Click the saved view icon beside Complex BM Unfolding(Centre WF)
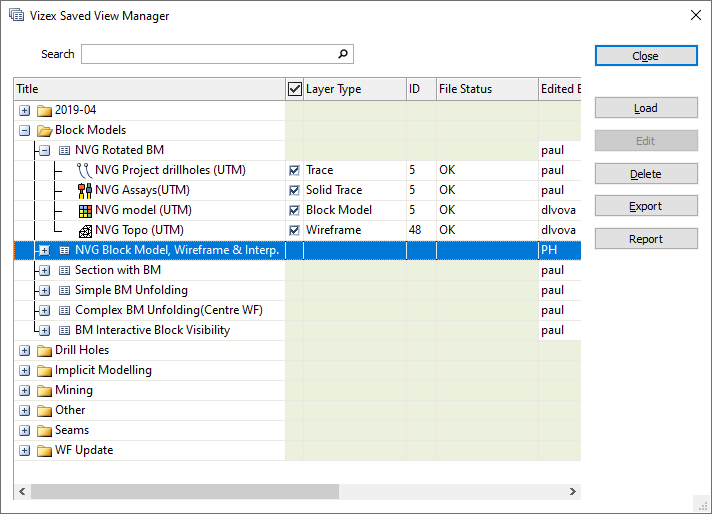712x516 pixels. (64, 310)
